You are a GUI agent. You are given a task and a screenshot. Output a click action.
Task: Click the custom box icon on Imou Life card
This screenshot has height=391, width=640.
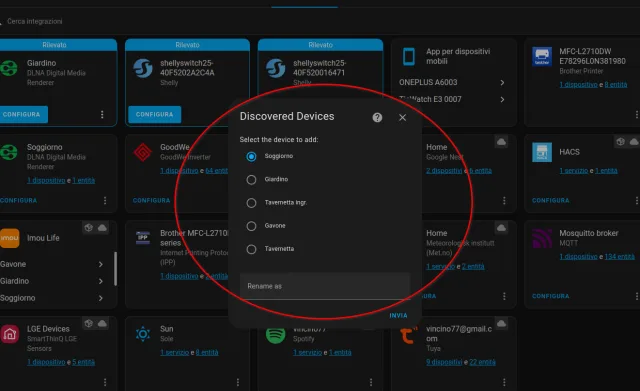pos(89,228)
